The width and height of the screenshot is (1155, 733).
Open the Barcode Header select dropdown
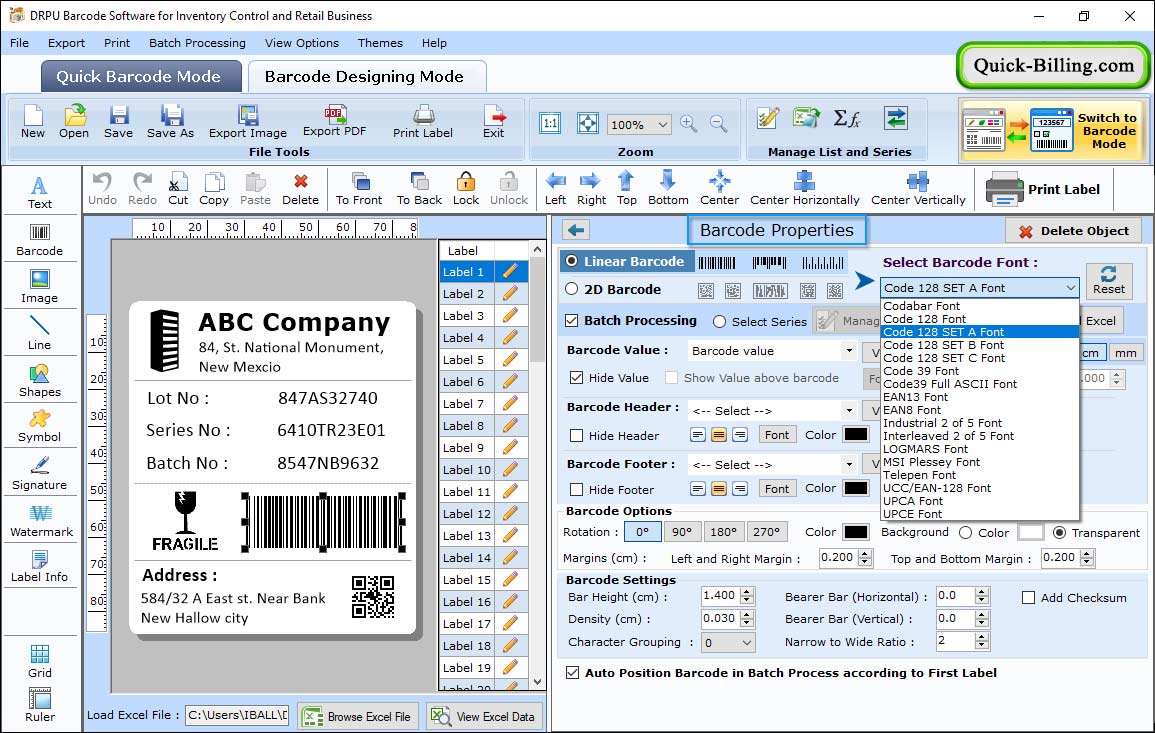849,411
